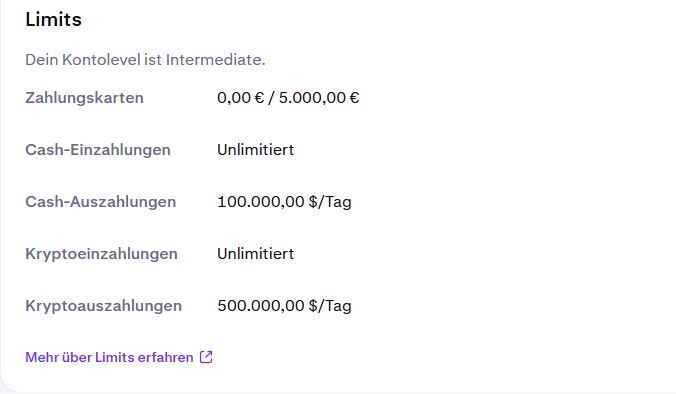Select the Kryptoauszahlungen label
Viewport: 676px width, 394px height.
pos(103,306)
